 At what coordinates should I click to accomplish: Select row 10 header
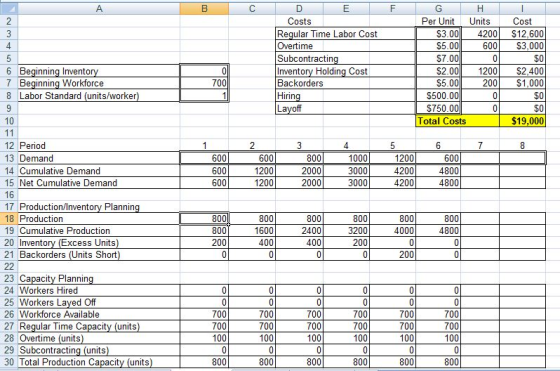[9, 121]
